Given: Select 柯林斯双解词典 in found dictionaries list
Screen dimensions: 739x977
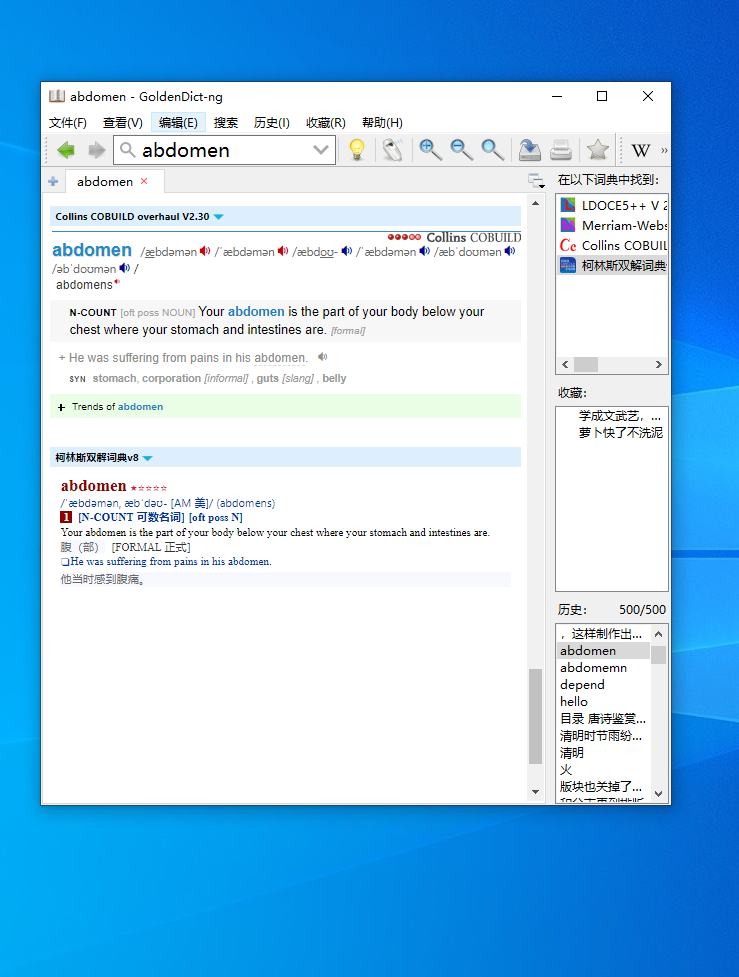Looking at the screenshot, I should pyautogui.click(x=613, y=265).
